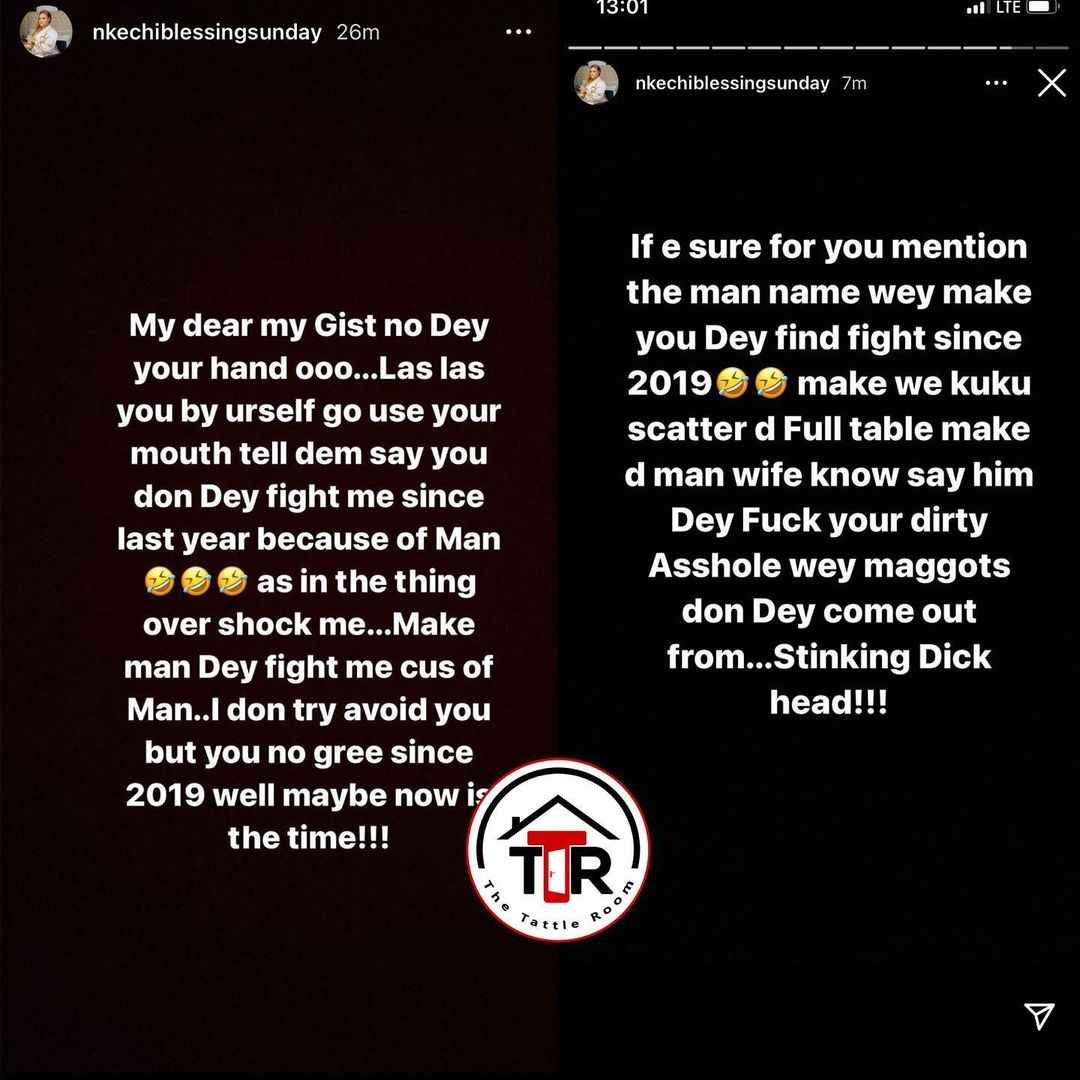The height and width of the screenshot is (1080, 1080).
Task: Tap the three laughing emojis after 'Man'
Action: pyautogui.click(x=196, y=582)
